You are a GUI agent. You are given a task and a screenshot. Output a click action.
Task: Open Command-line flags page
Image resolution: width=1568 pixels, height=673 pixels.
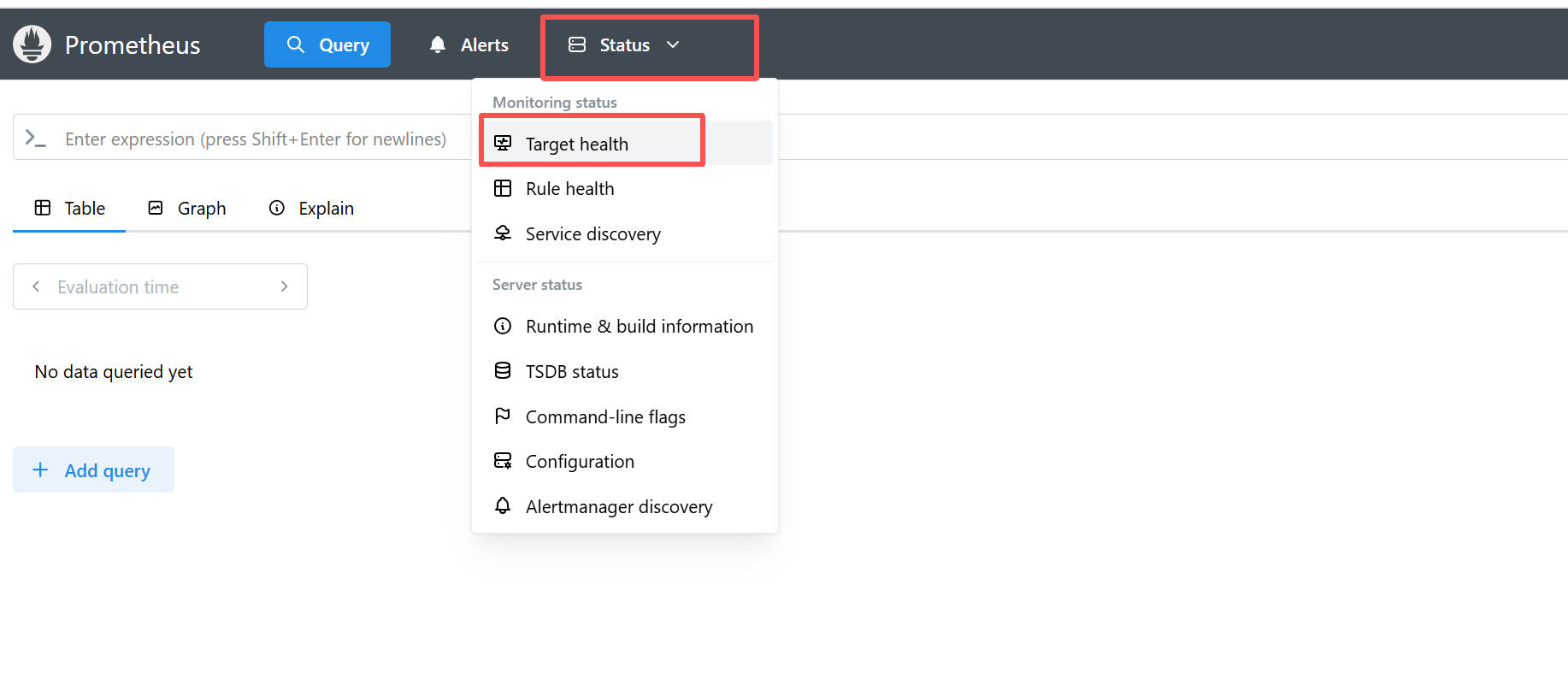coord(625,416)
